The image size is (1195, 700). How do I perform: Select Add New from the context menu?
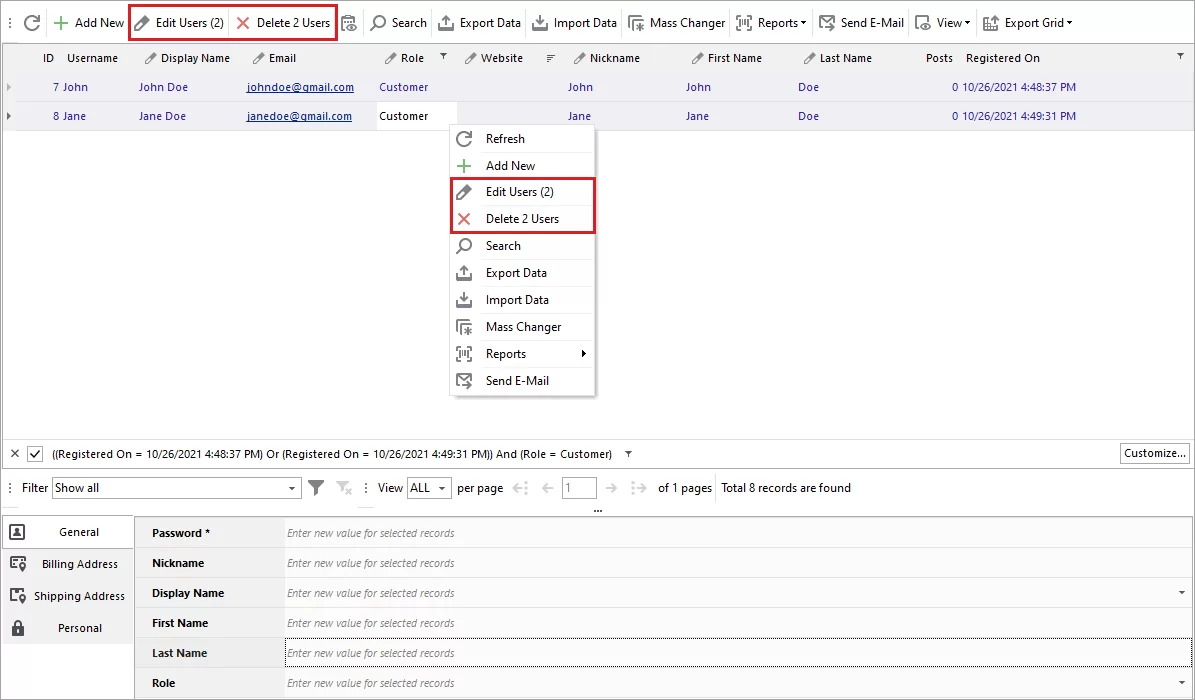tap(511, 165)
